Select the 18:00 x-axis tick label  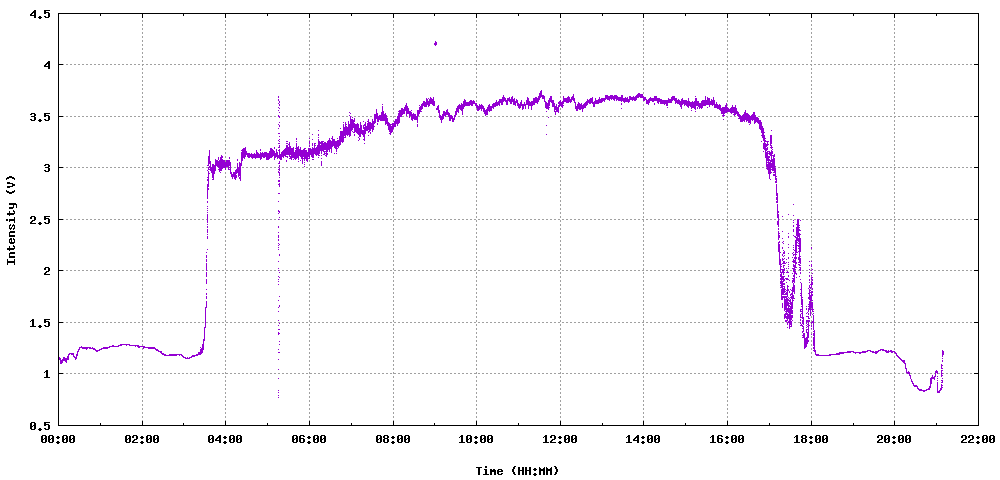click(x=811, y=438)
